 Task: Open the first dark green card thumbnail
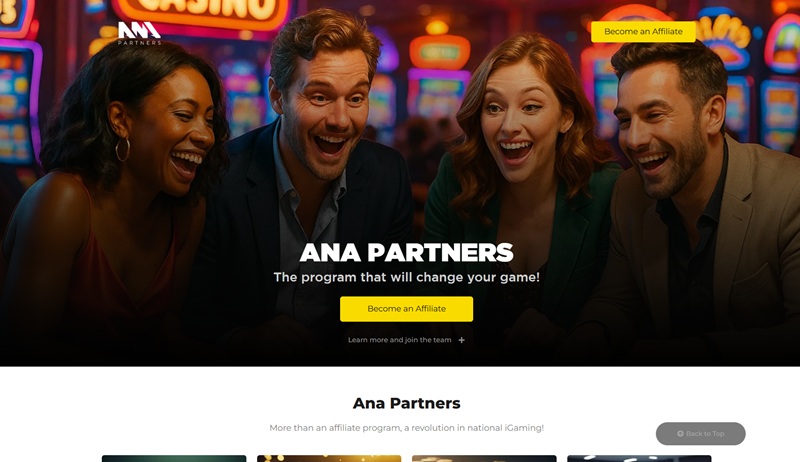point(174,458)
